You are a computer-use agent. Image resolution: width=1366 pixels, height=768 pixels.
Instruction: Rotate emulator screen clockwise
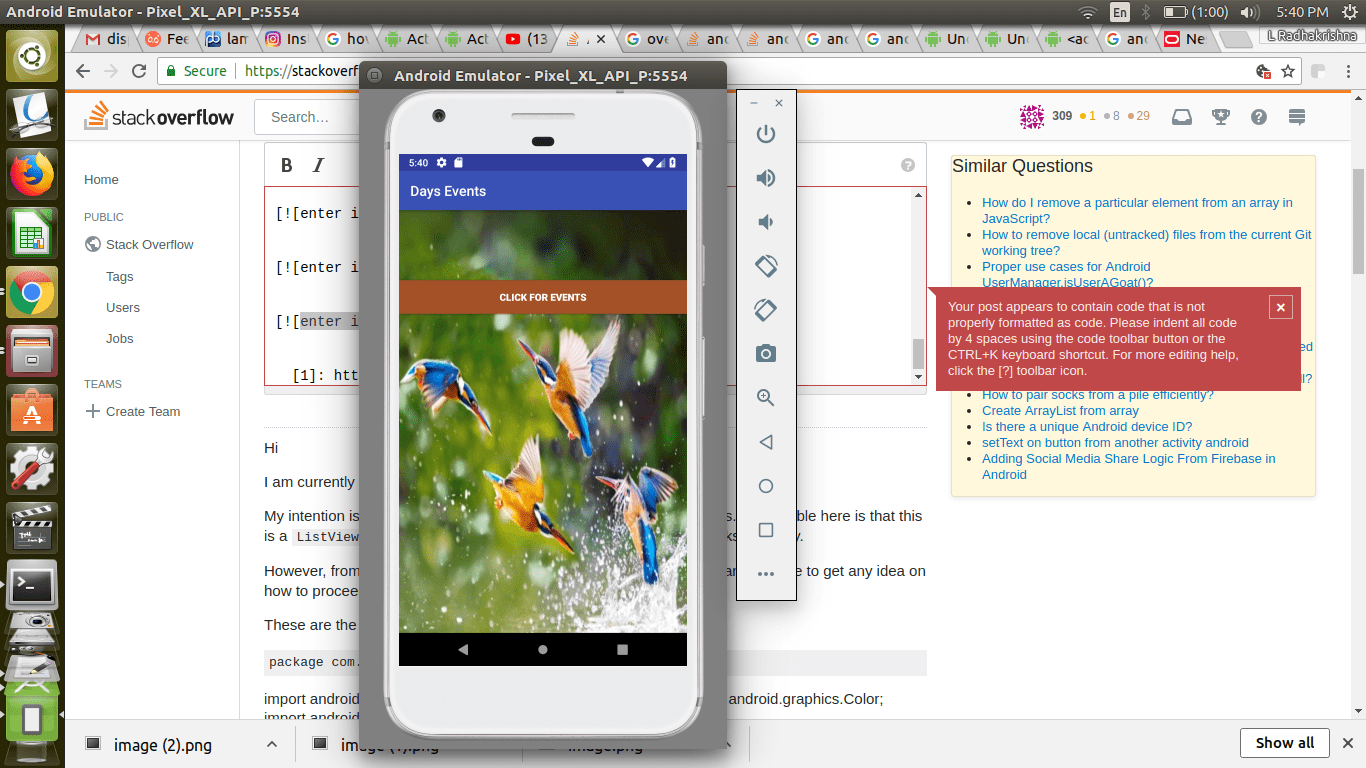pos(765,310)
